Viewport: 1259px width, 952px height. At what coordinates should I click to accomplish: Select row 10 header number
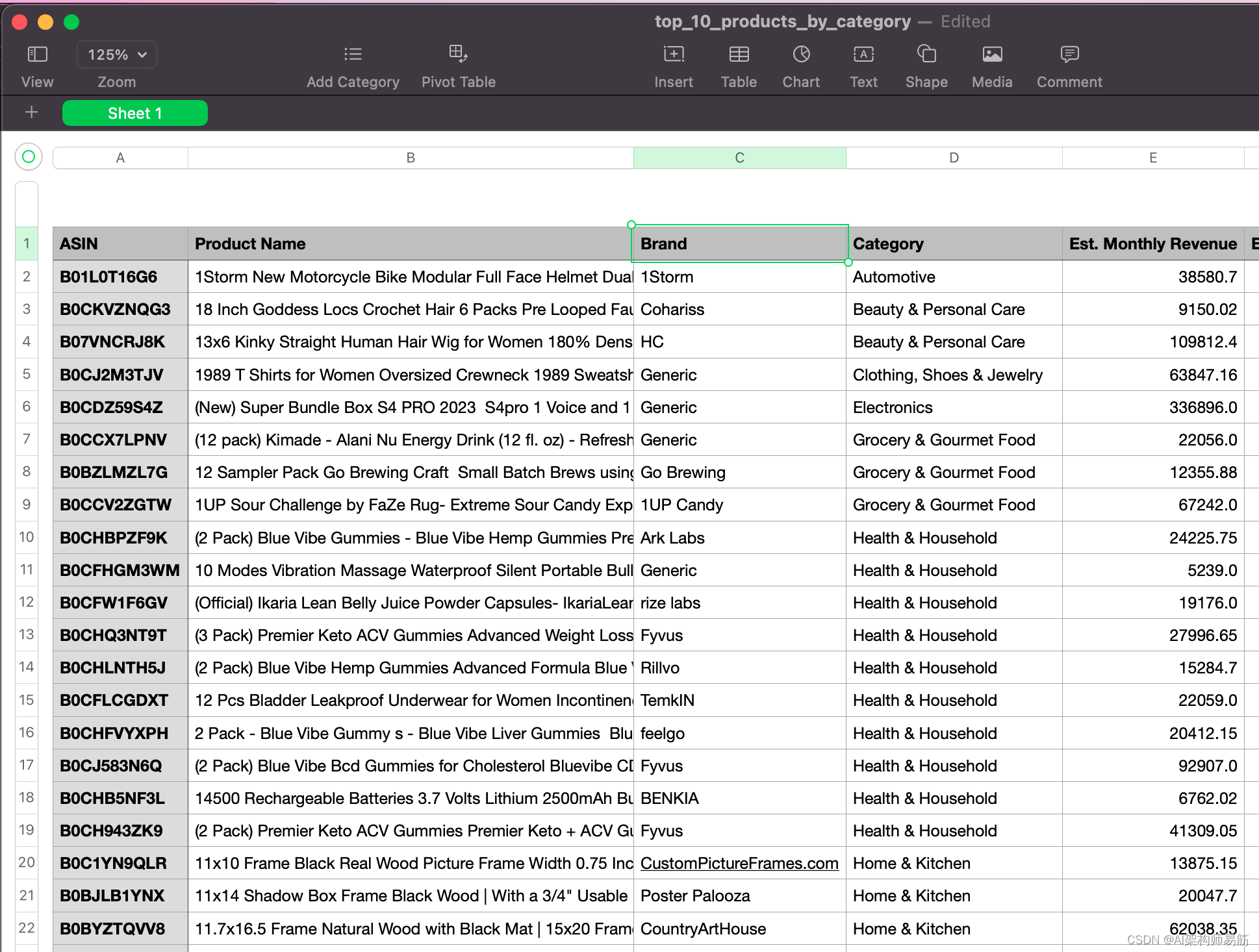click(27, 537)
